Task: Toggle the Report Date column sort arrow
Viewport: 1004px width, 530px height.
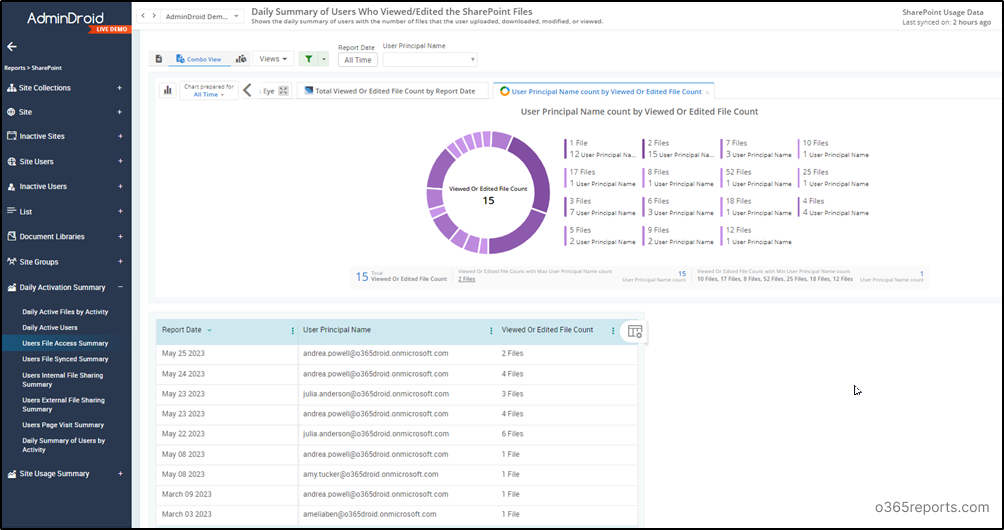Action: click(x=209, y=330)
